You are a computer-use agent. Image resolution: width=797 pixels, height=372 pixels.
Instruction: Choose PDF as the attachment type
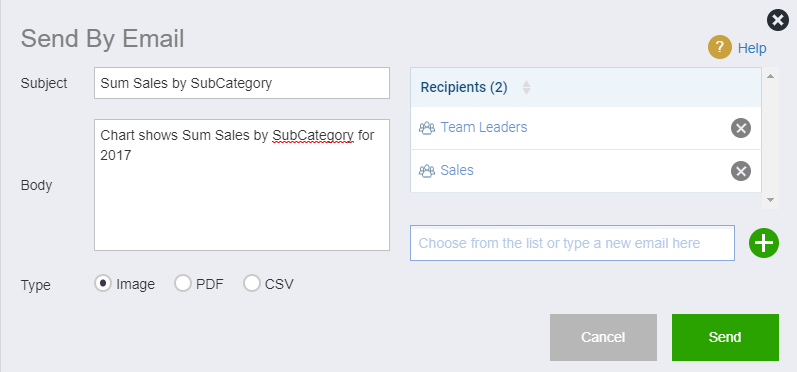click(x=183, y=284)
